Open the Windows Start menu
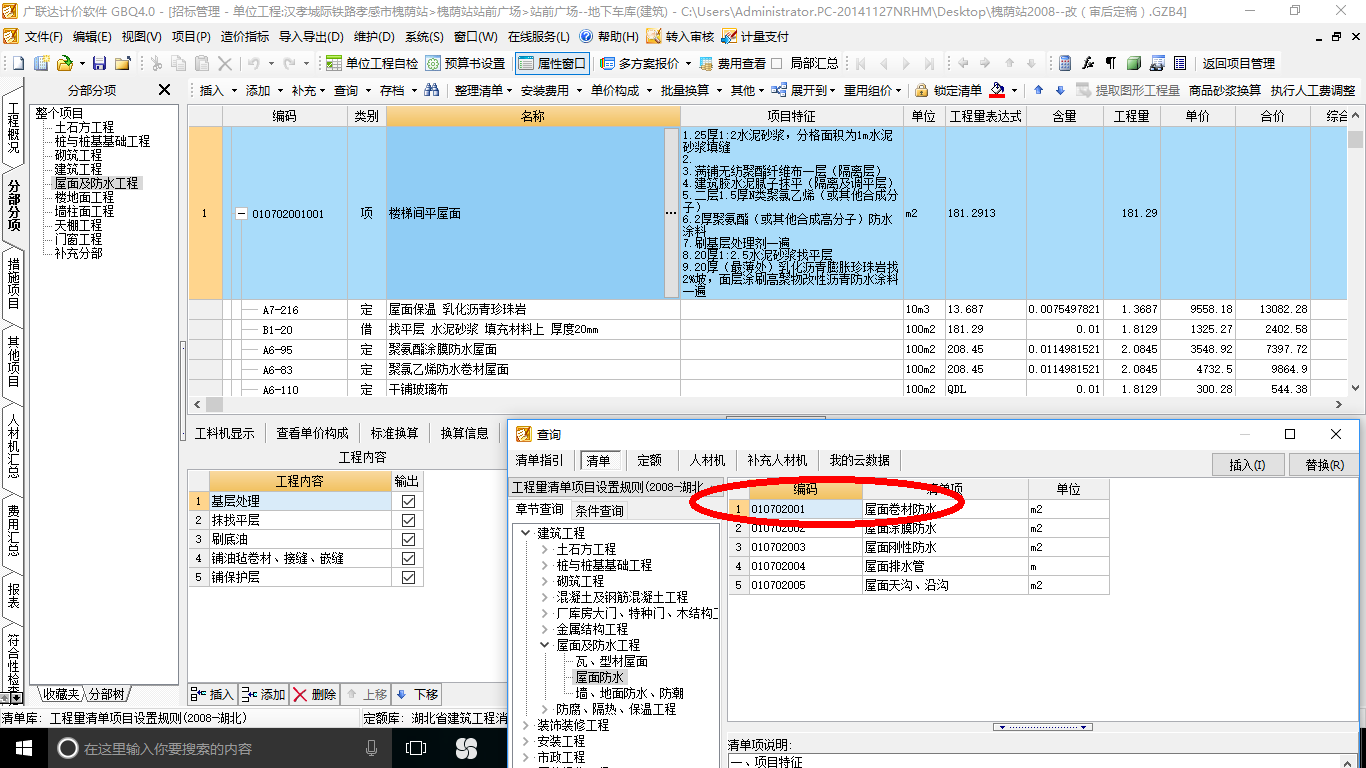1366x768 pixels. [22, 748]
